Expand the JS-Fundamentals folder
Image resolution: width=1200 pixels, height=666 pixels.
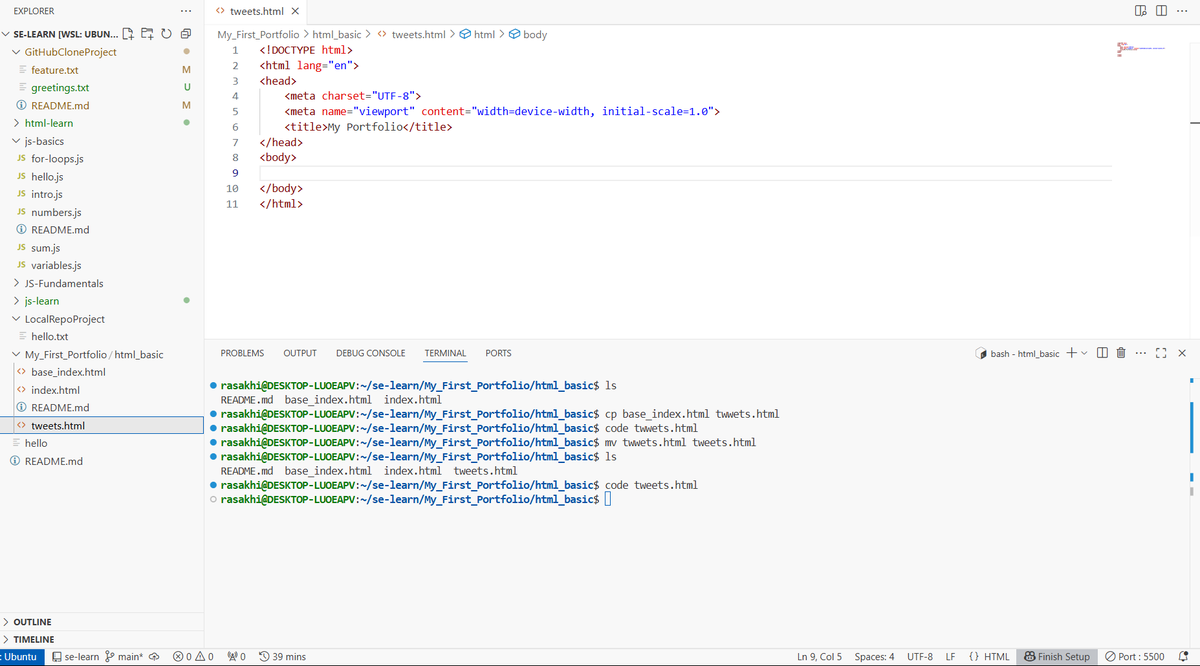[x=63, y=283]
